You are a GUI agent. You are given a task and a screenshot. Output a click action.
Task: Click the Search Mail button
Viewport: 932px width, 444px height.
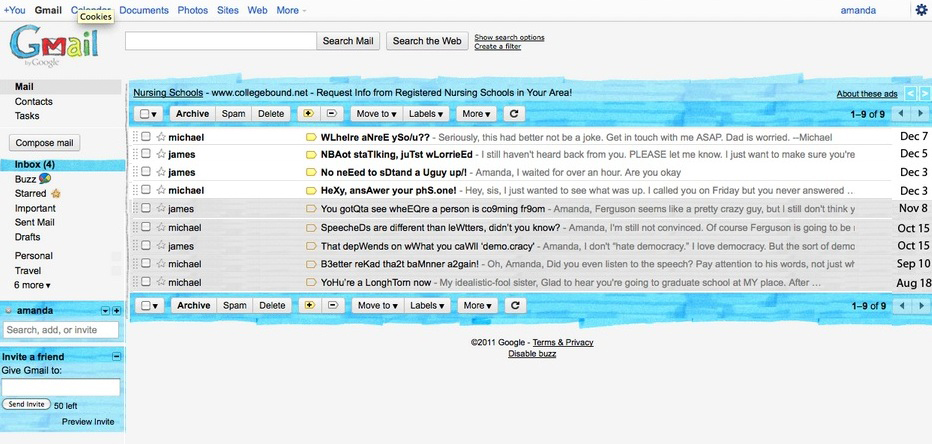click(348, 41)
